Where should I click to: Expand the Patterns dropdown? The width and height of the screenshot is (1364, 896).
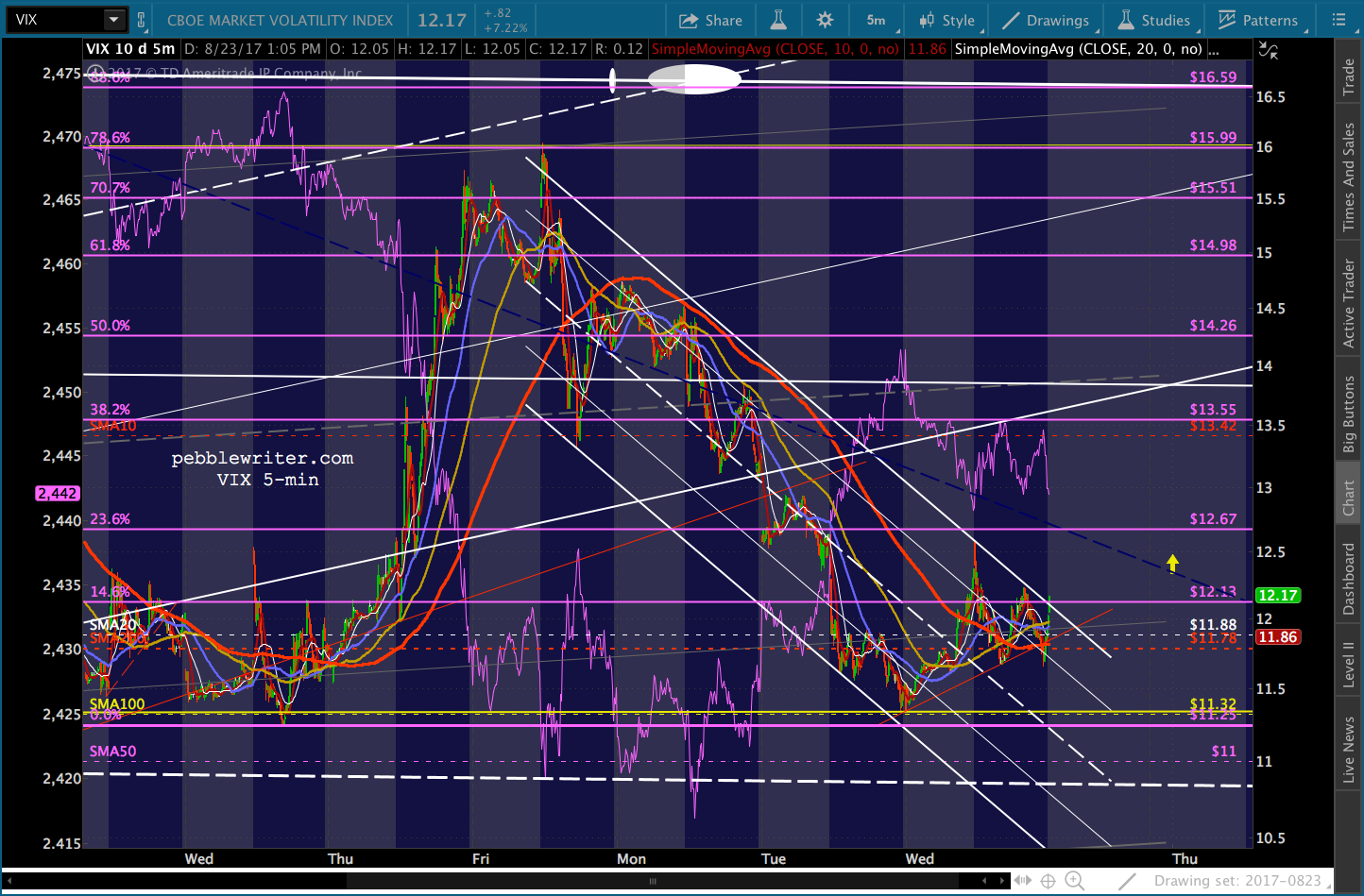[1258, 20]
